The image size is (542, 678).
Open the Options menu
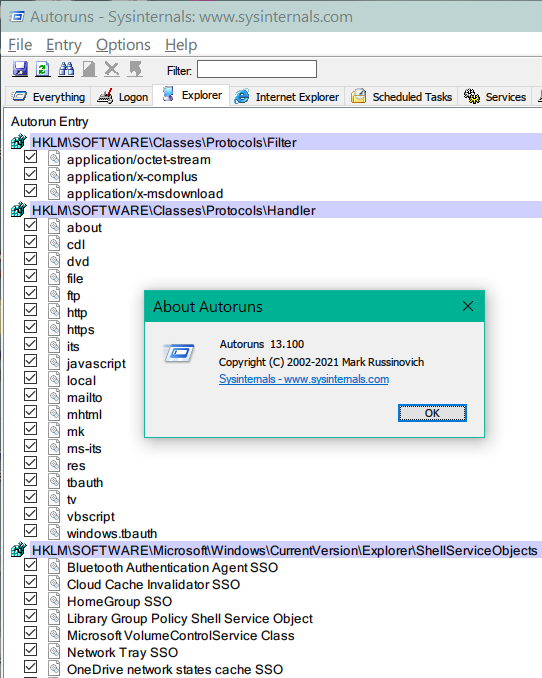[123, 45]
